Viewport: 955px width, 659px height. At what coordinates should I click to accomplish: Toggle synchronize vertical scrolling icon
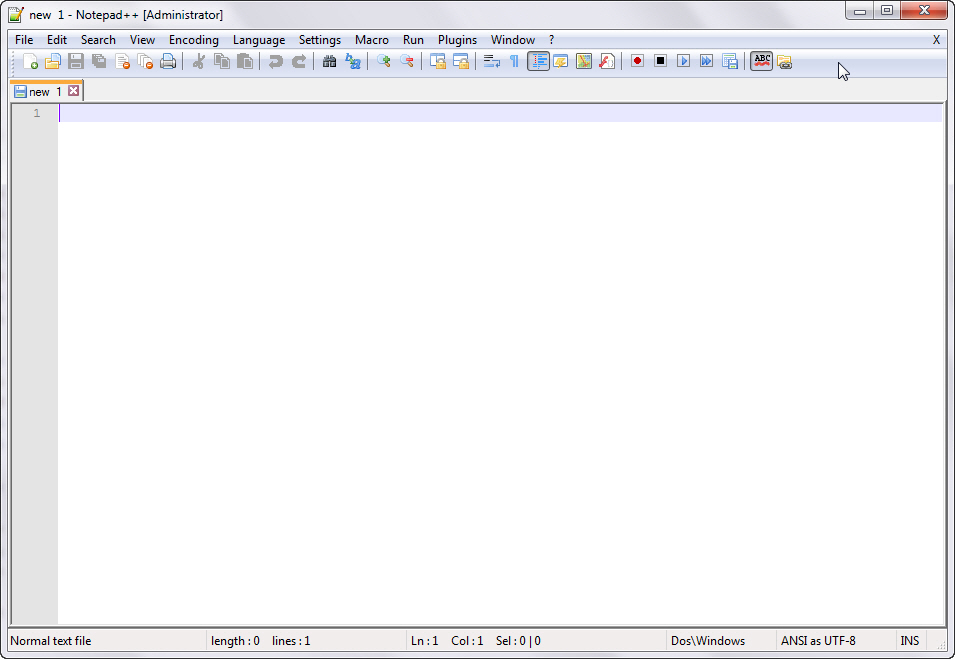438,62
